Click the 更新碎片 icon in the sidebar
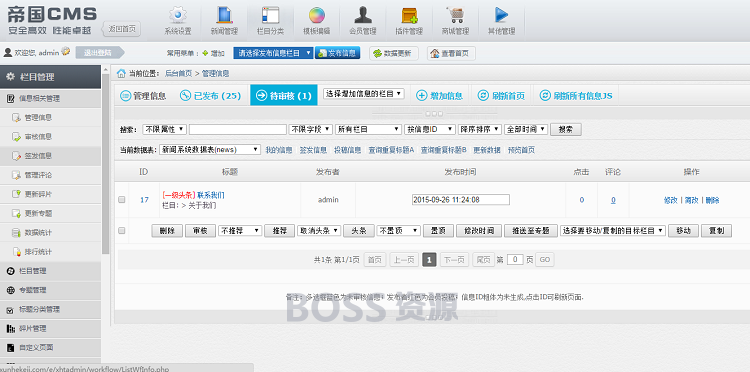Viewport: 750px width, 372px height. point(16,194)
